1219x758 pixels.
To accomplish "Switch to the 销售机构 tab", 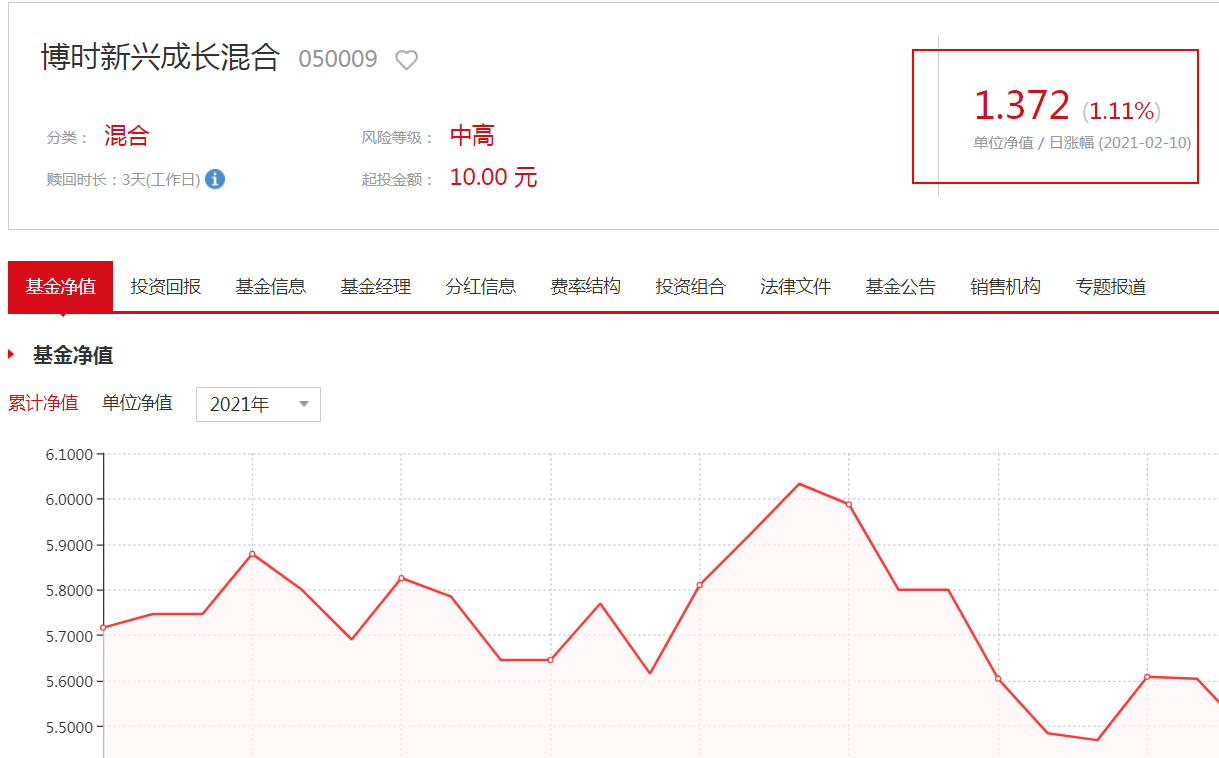I will click(x=1006, y=287).
